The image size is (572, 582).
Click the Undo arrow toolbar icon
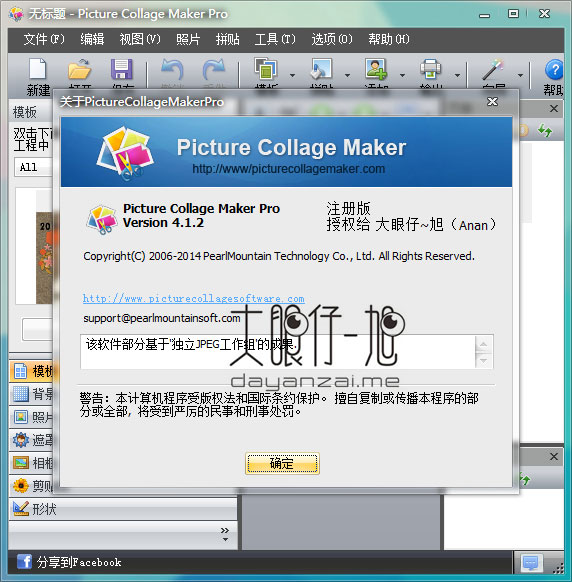pos(172,70)
